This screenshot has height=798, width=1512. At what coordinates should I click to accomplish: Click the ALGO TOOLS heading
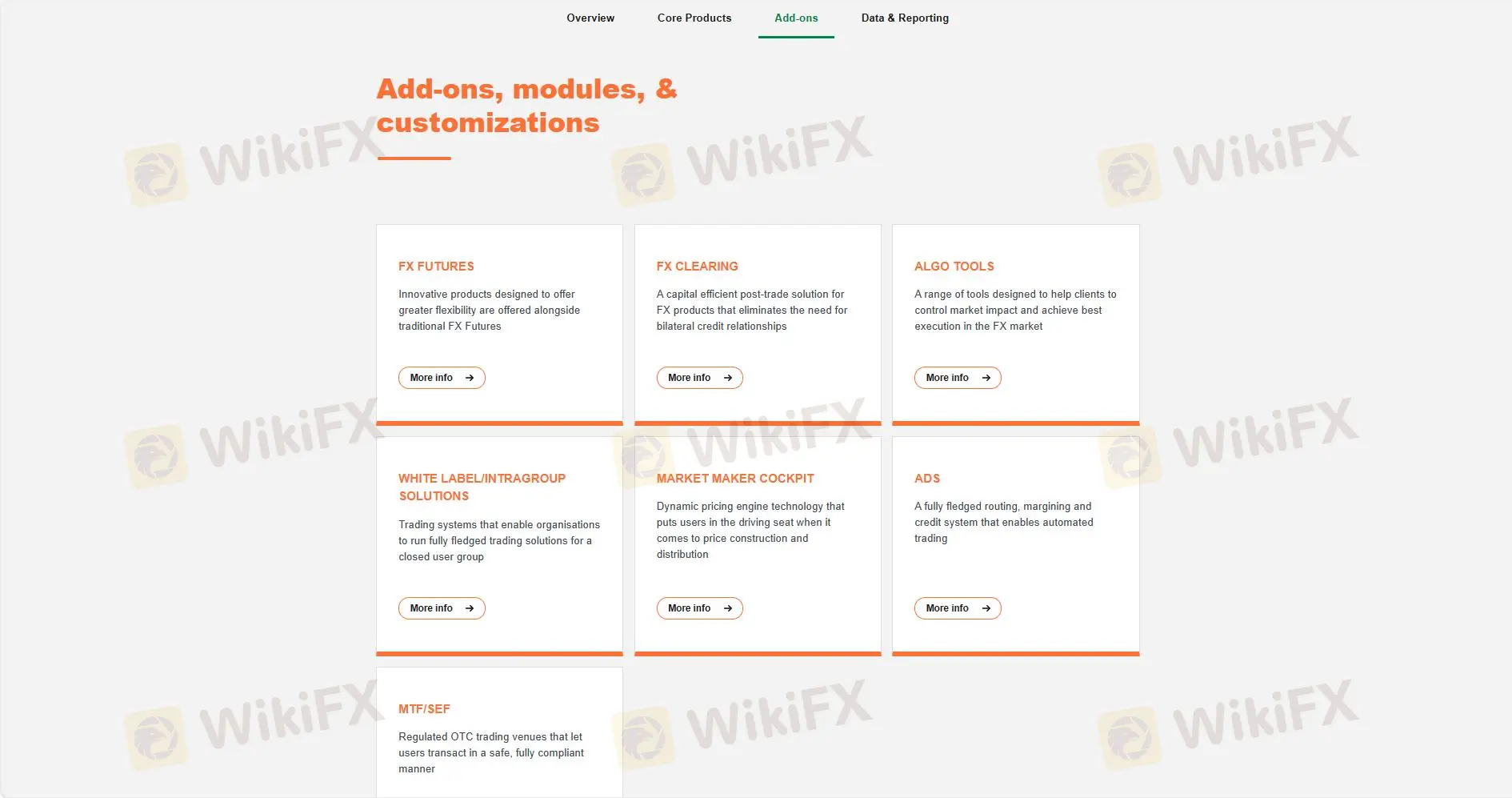(x=954, y=267)
